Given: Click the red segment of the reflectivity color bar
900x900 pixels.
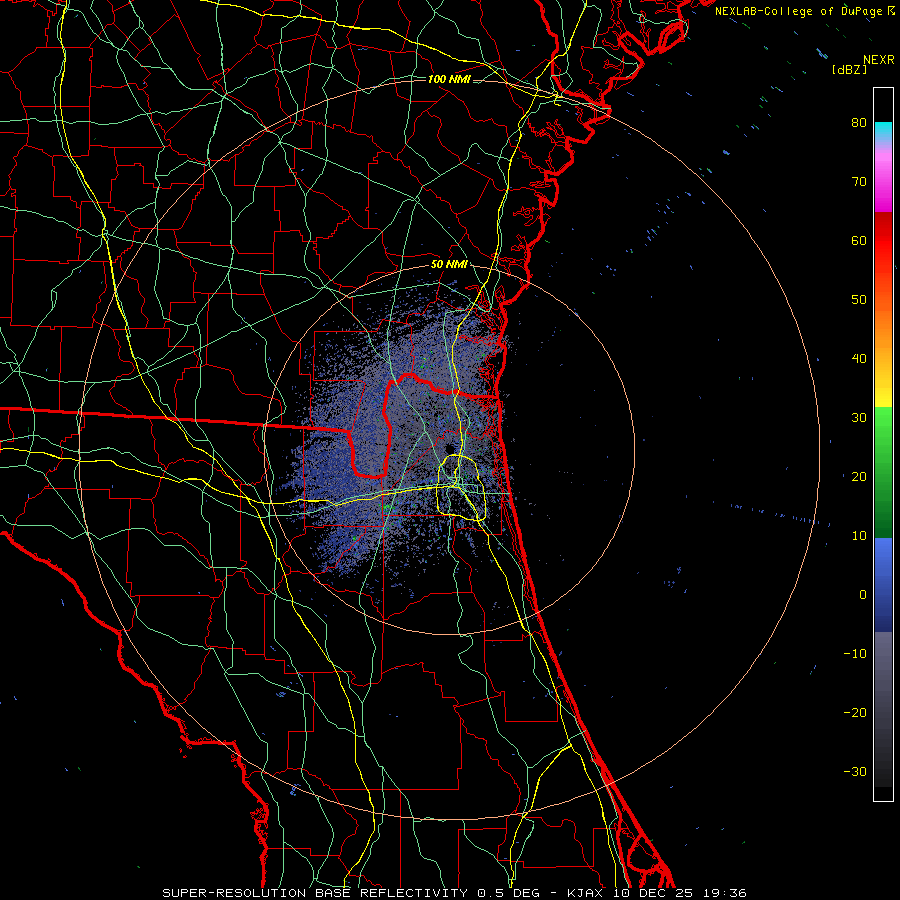Looking at the screenshot, I should click(883, 241).
